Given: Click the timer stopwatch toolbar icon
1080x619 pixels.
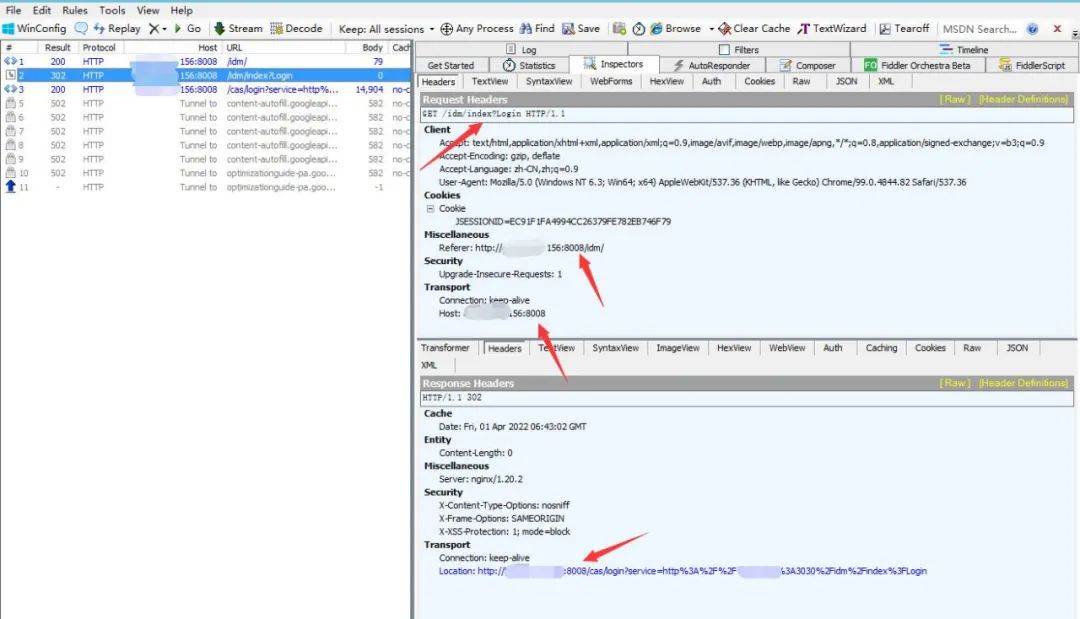Looking at the screenshot, I should pyautogui.click(x=638, y=28).
